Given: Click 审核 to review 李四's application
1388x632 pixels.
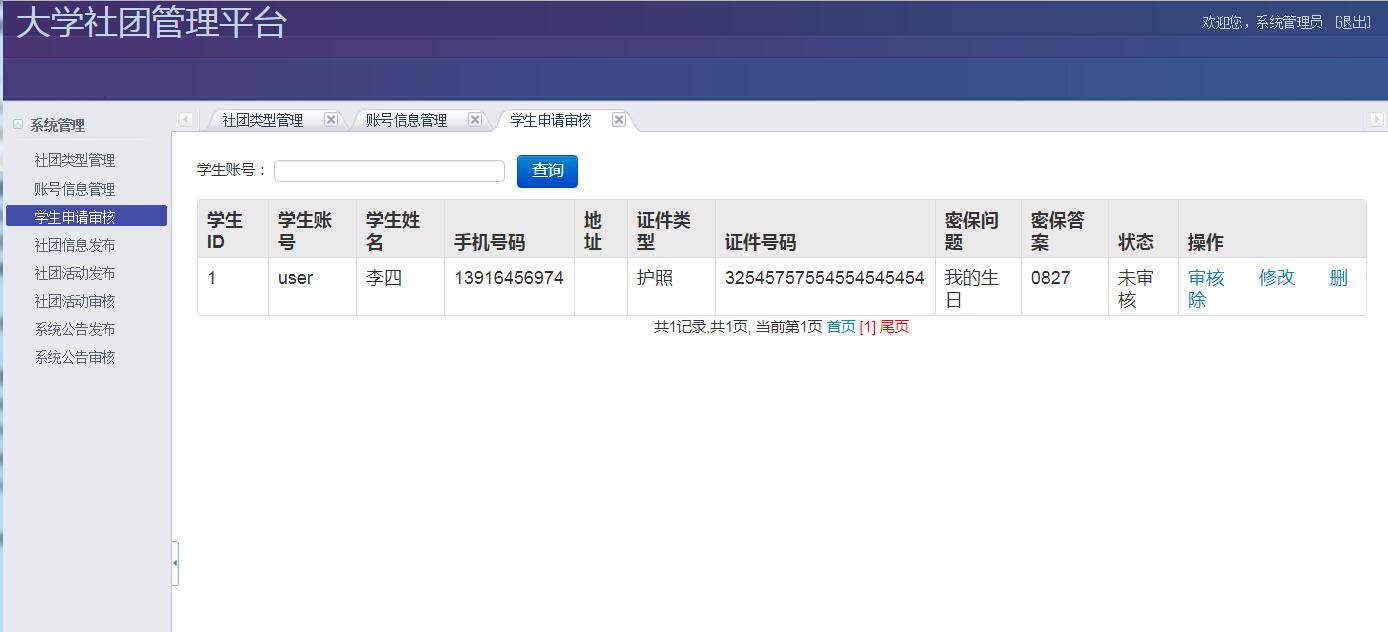Looking at the screenshot, I should coord(1206,277).
